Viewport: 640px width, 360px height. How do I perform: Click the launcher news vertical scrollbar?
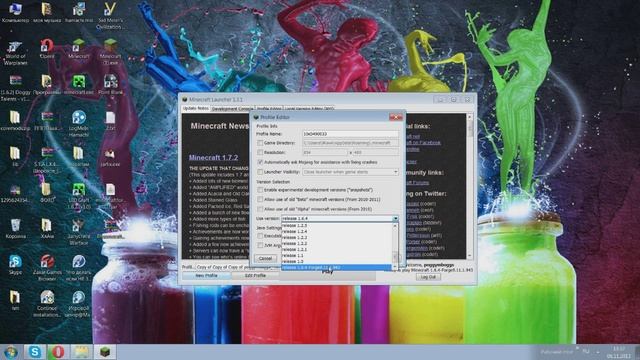tap(470, 186)
